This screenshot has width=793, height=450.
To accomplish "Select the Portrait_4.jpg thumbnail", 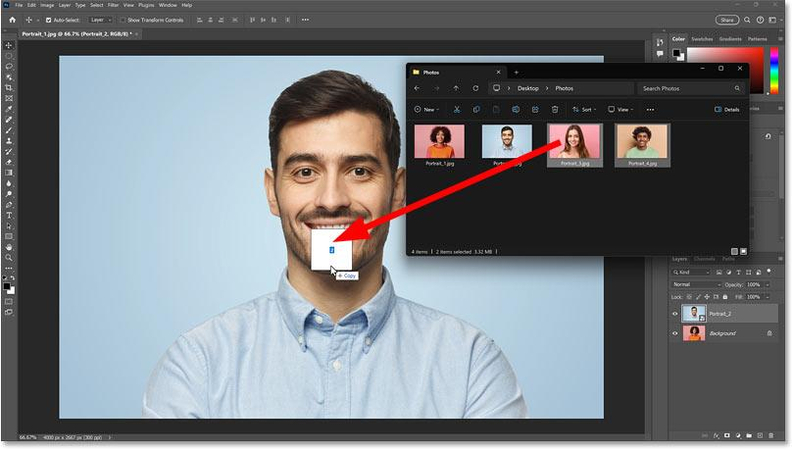I will [x=641, y=145].
